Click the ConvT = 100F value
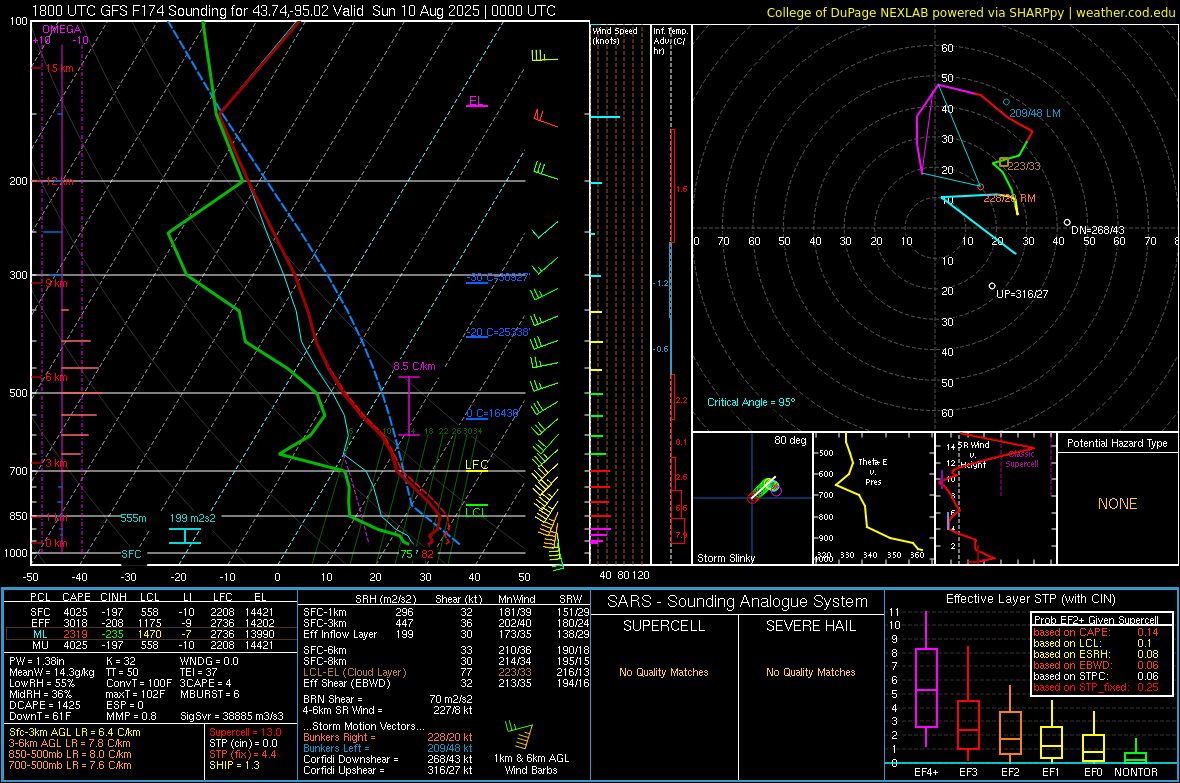This screenshot has height=783, width=1180. (139, 683)
